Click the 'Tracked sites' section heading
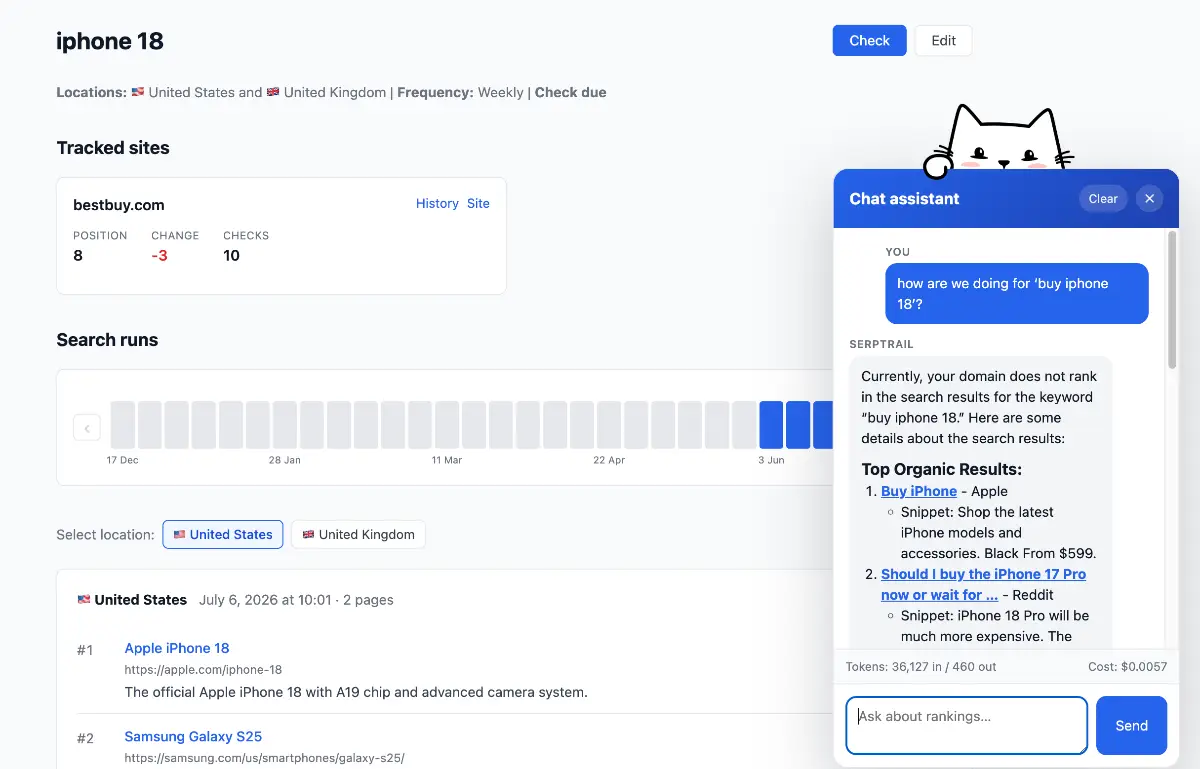The height and width of the screenshot is (769, 1200). [113, 148]
